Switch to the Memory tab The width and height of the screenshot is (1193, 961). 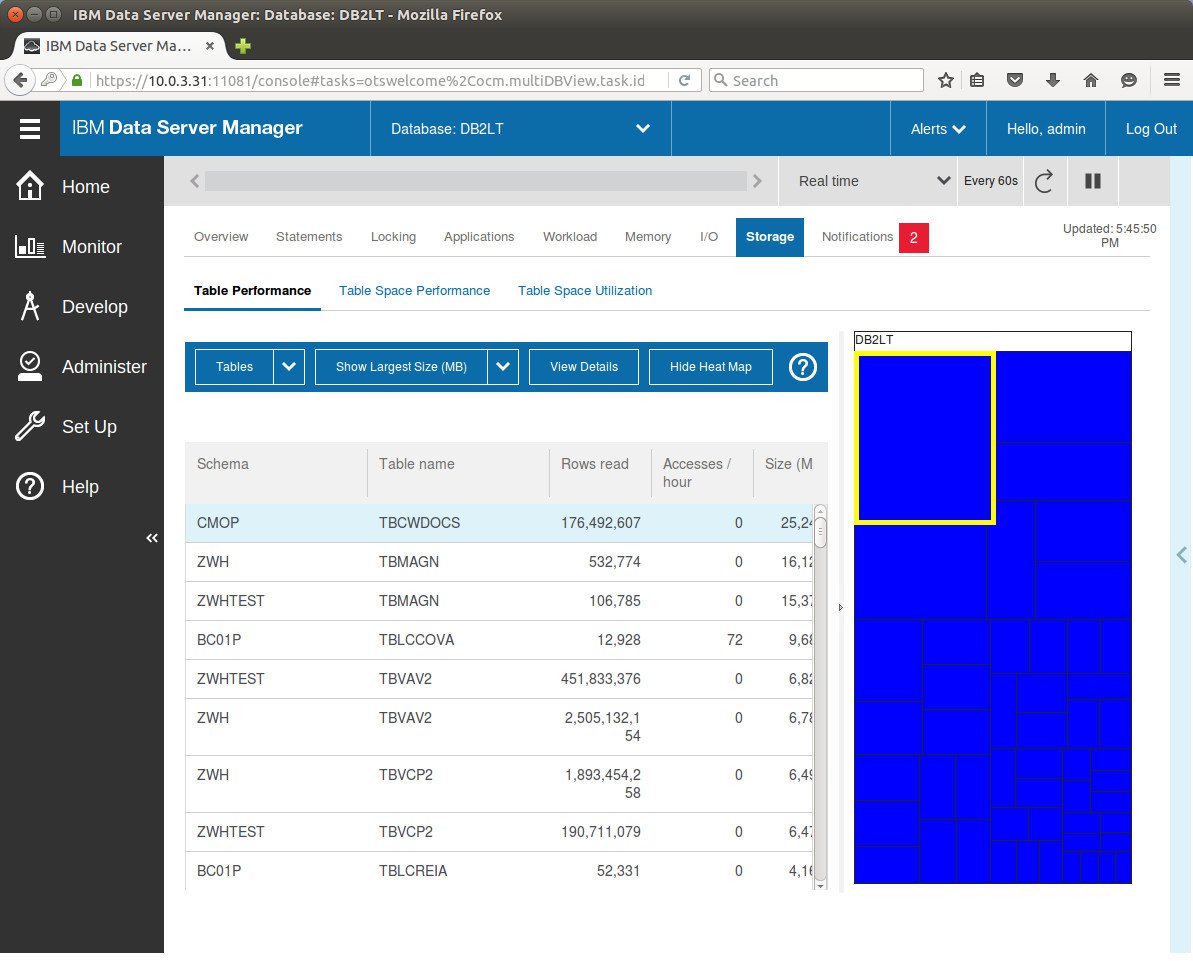648,237
